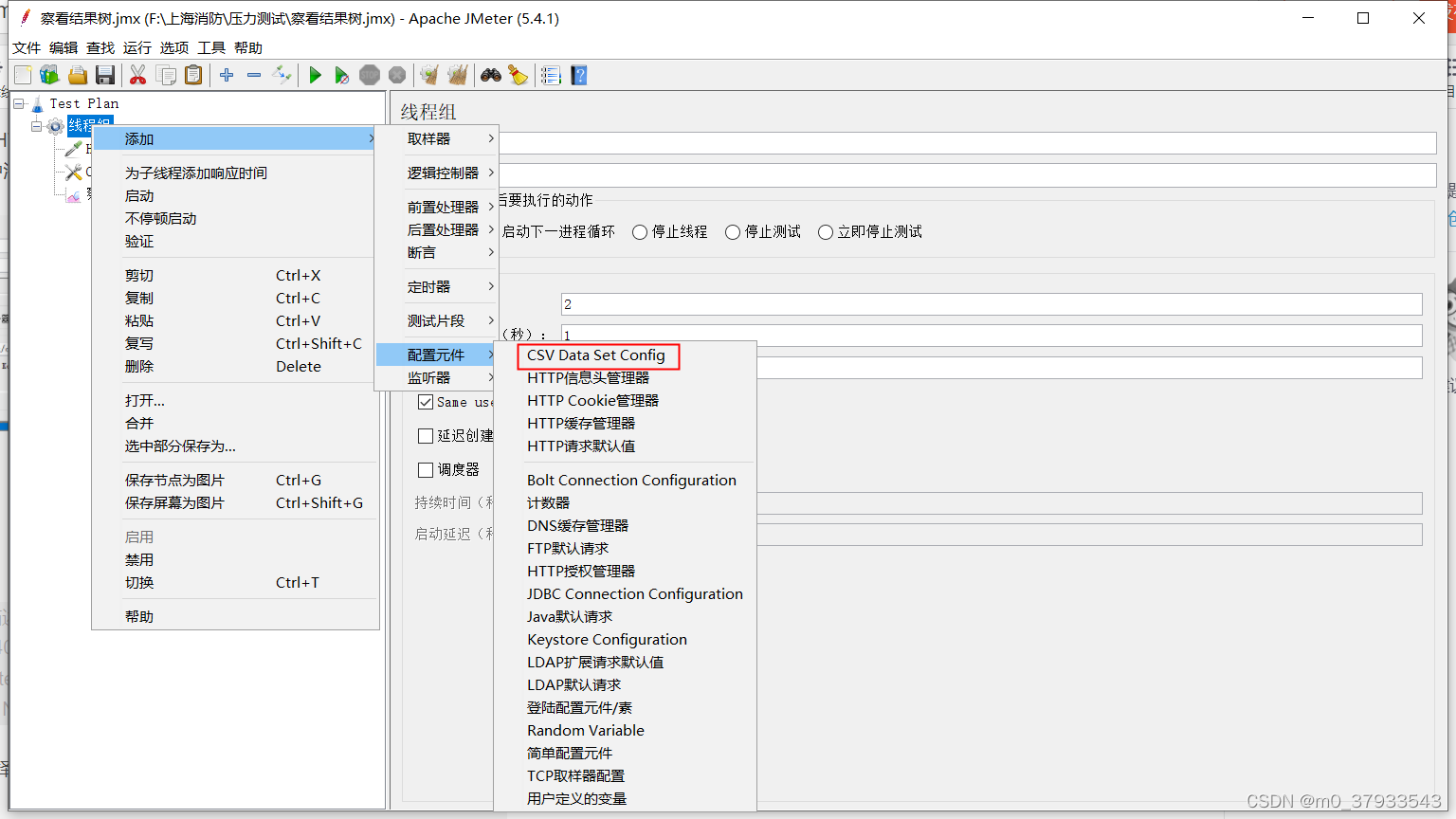Open the 编辑 menu
Viewport: 1456px width, 819px height.
[64, 47]
